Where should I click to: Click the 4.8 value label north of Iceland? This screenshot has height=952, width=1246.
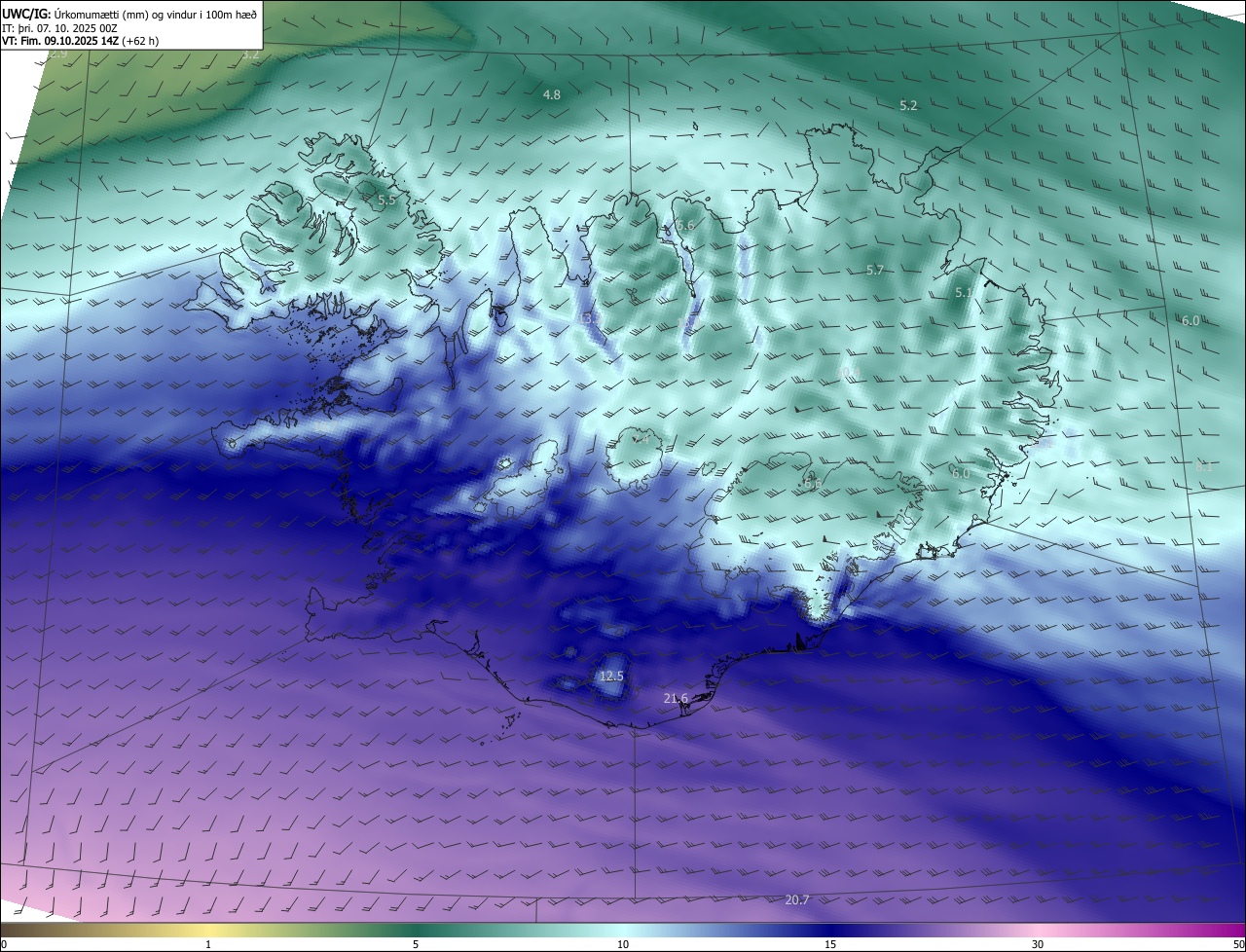pos(552,95)
